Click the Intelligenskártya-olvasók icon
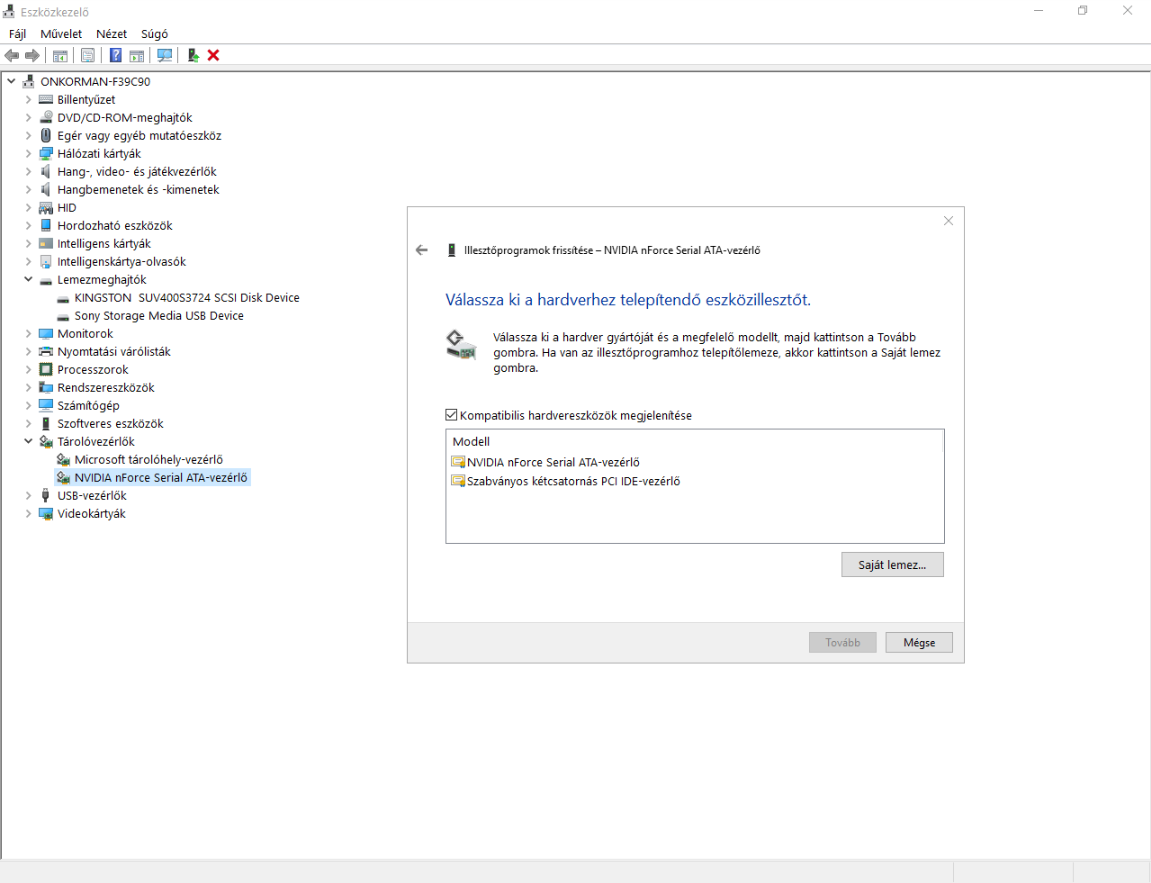 point(46,261)
